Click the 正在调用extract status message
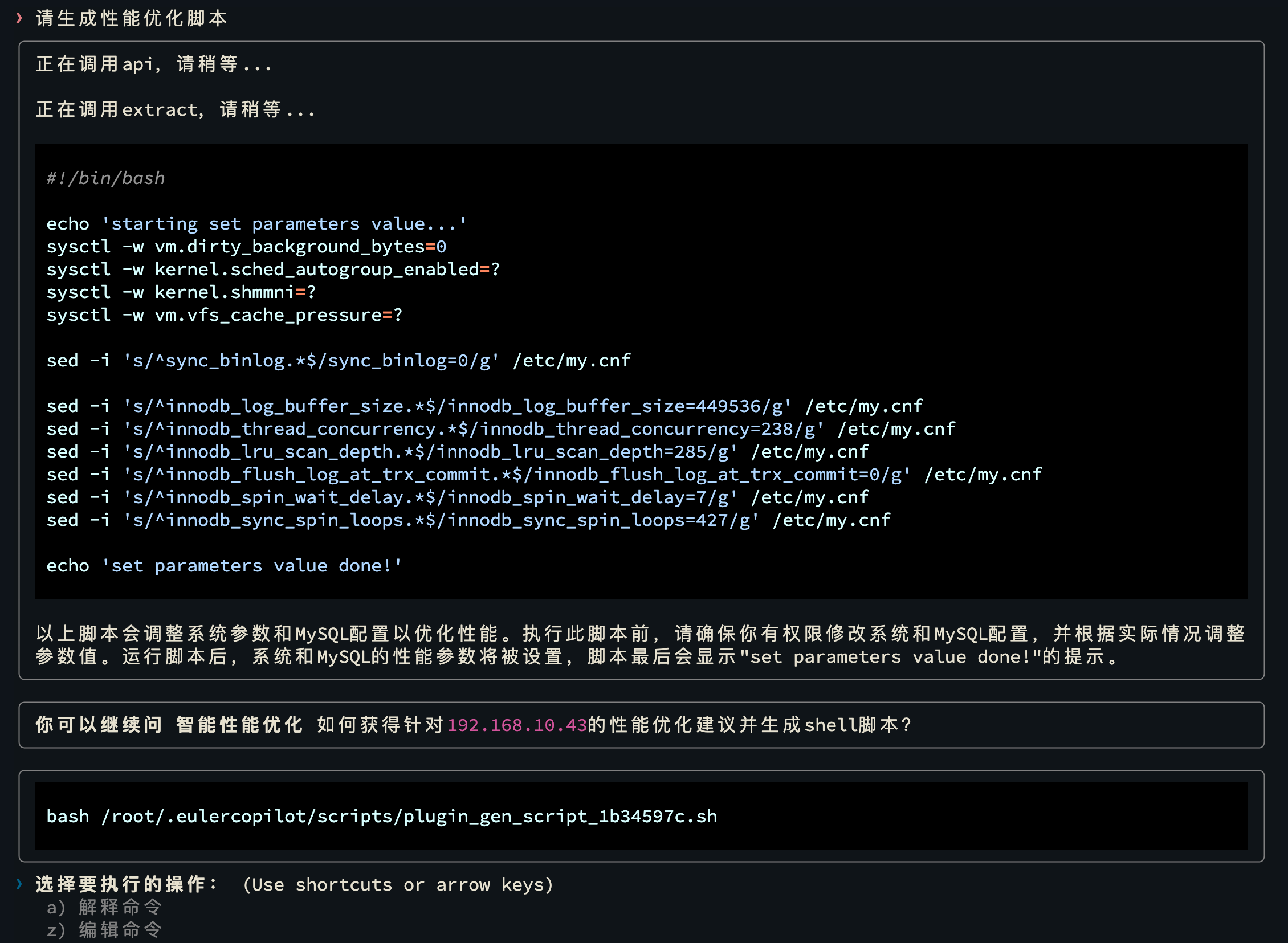The image size is (1288, 943). tap(176, 109)
